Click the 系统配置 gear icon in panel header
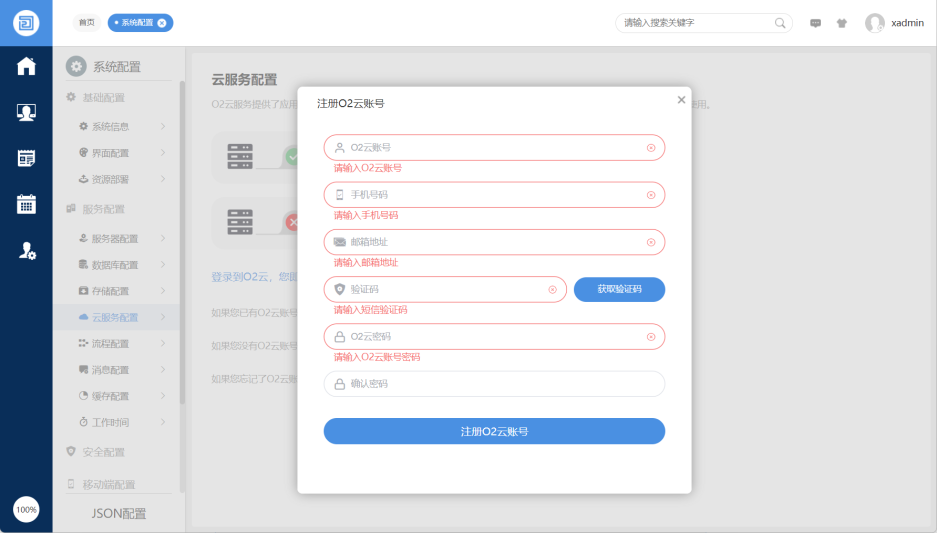The image size is (937, 533). 76,66
